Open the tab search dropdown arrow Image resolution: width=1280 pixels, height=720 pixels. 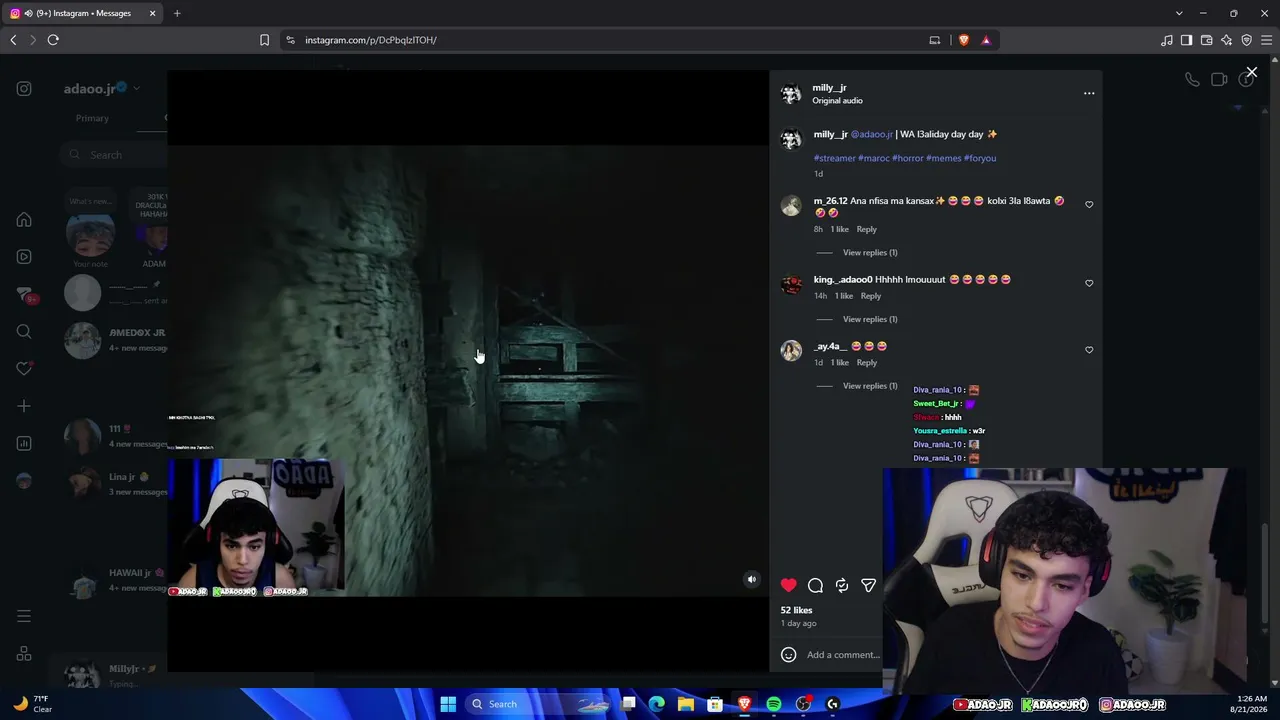coord(1179,13)
